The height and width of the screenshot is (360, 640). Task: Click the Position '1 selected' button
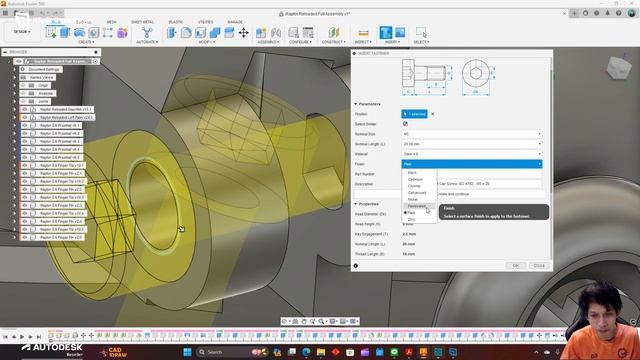pos(414,114)
